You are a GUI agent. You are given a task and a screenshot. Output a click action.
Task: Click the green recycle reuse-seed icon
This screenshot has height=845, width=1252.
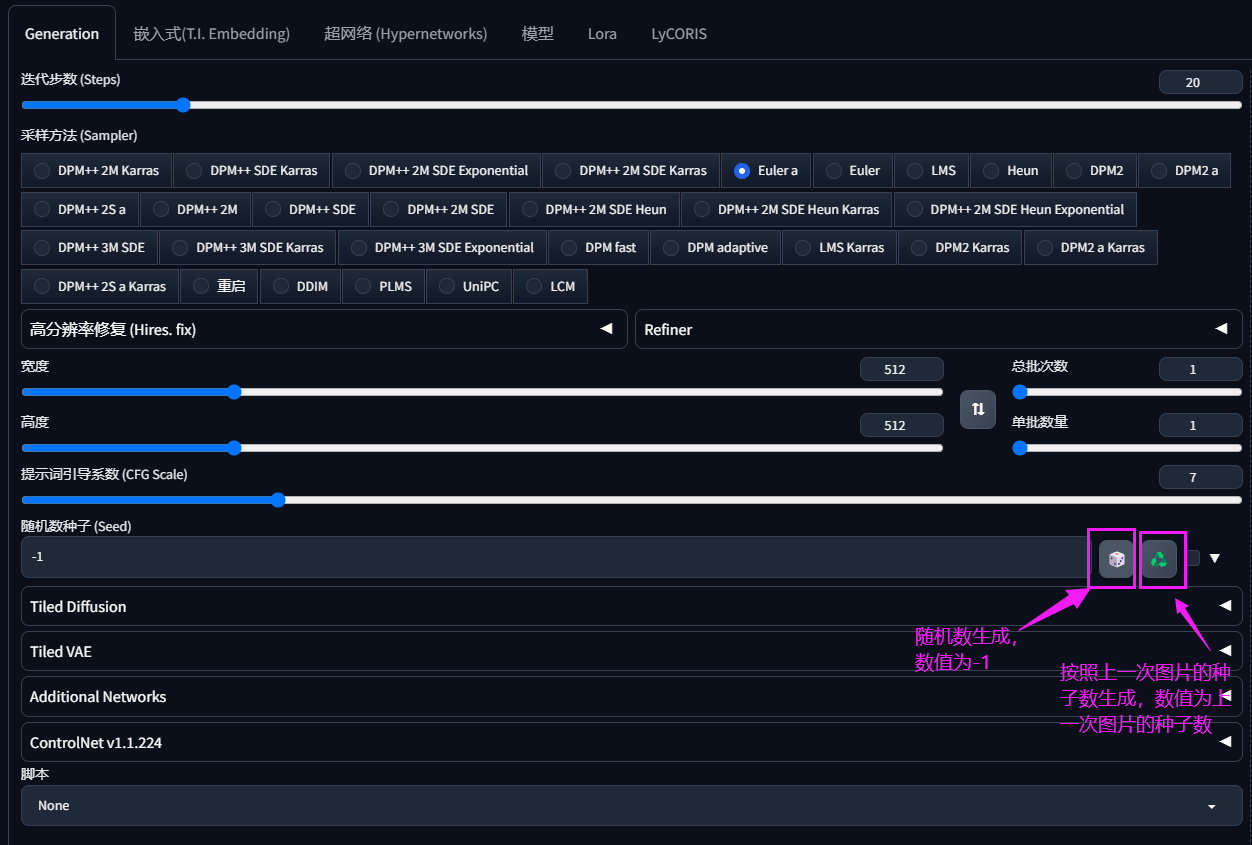(1159, 559)
